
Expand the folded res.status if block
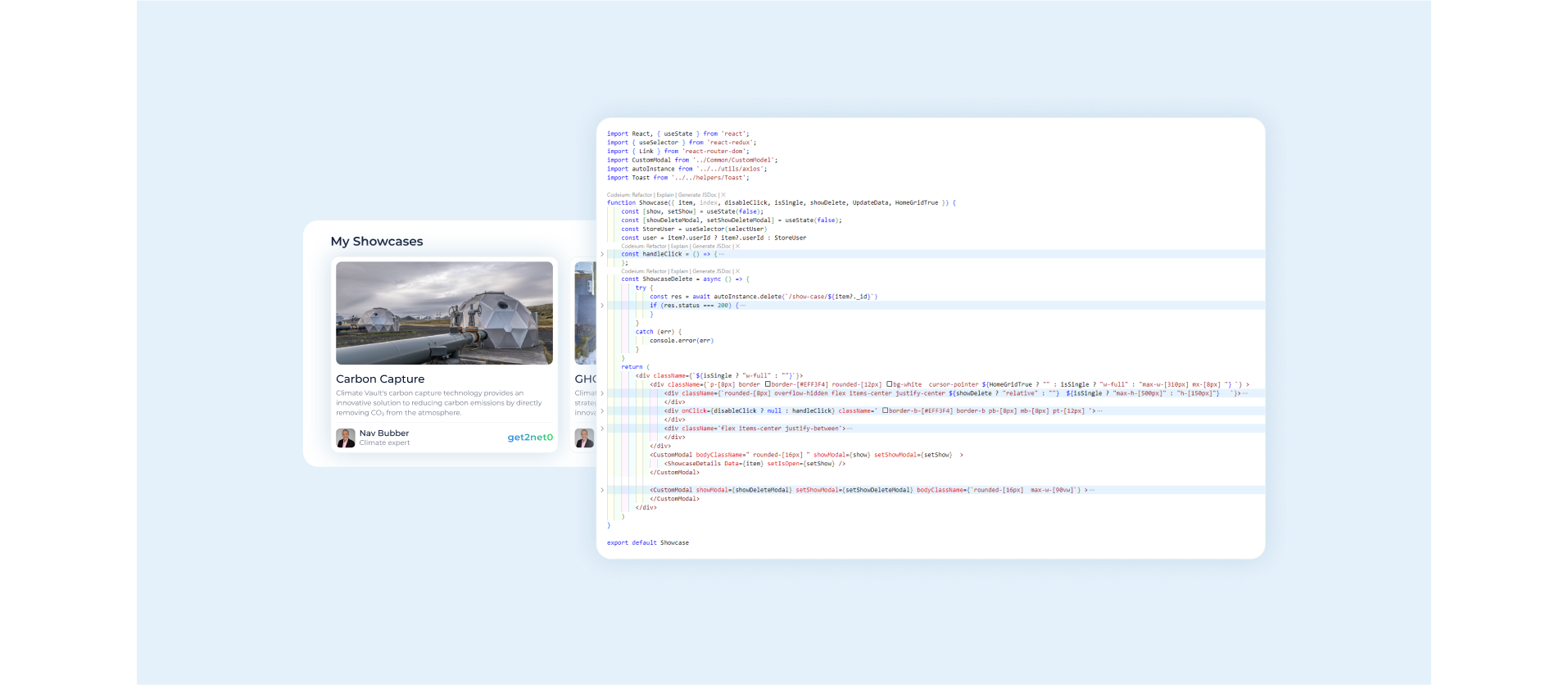pyautogui.click(x=602, y=306)
